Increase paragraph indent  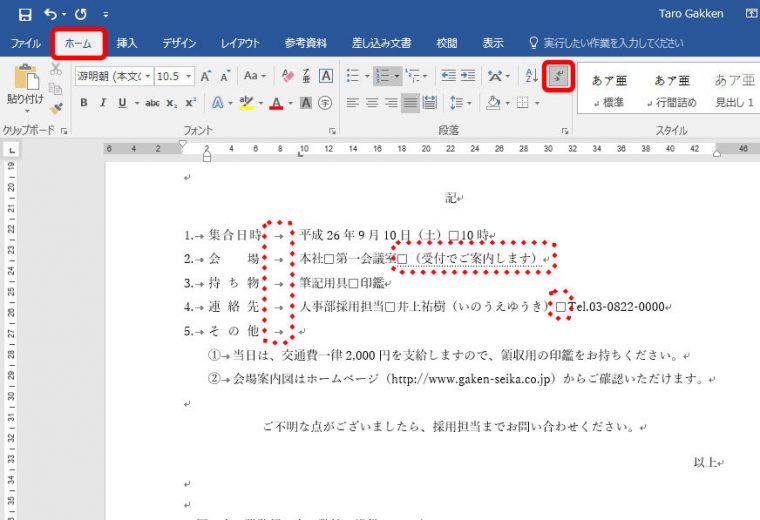coord(468,76)
